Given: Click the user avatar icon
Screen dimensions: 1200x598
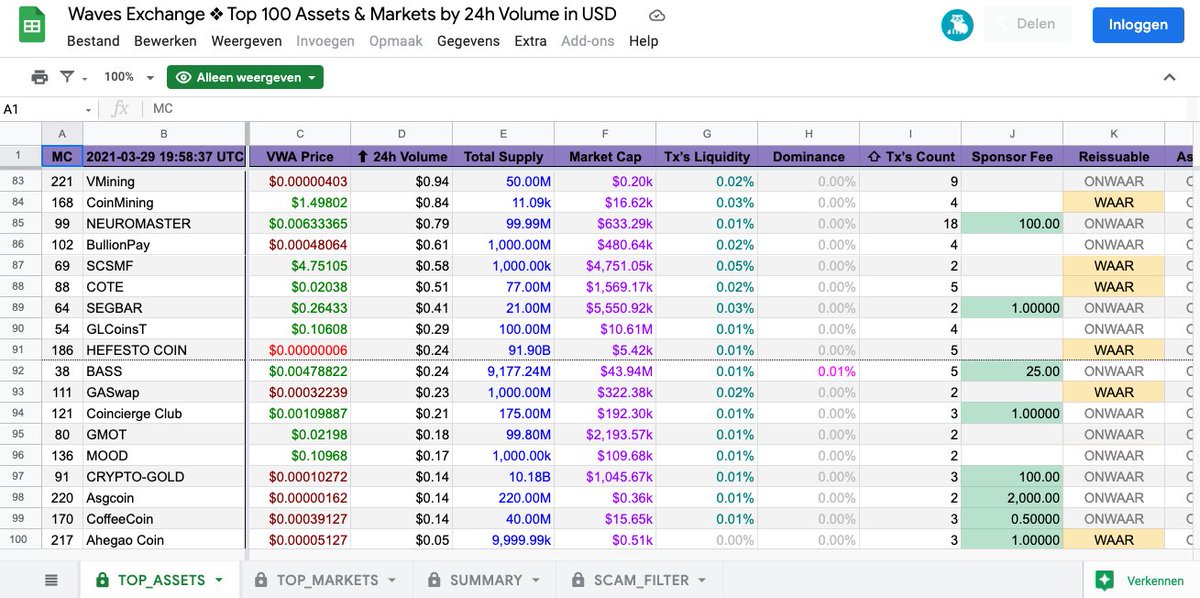Looking at the screenshot, I should [957, 25].
